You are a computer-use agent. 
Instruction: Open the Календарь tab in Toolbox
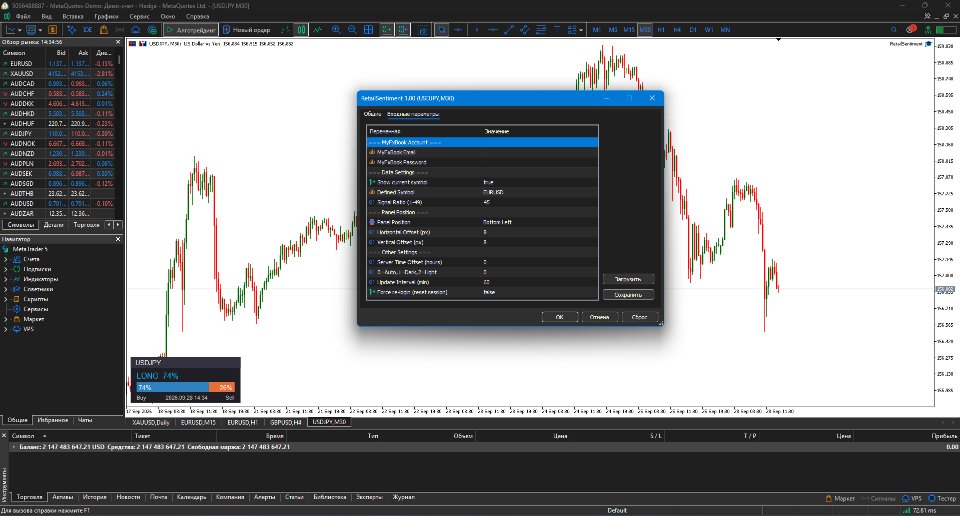(x=191, y=498)
